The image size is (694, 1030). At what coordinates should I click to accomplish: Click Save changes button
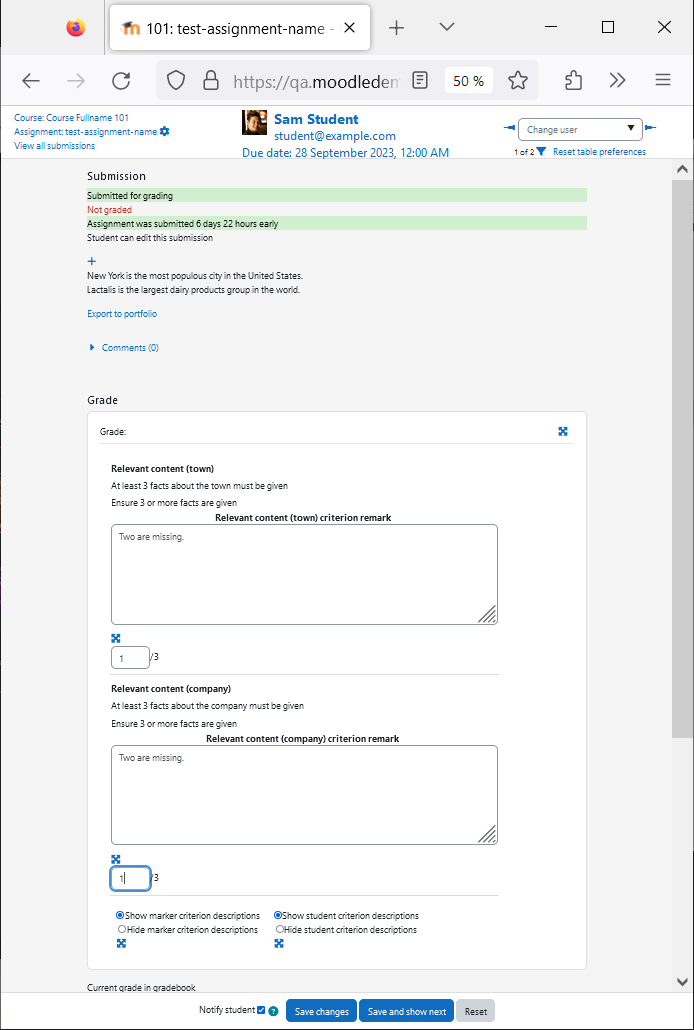[321, 1011]
